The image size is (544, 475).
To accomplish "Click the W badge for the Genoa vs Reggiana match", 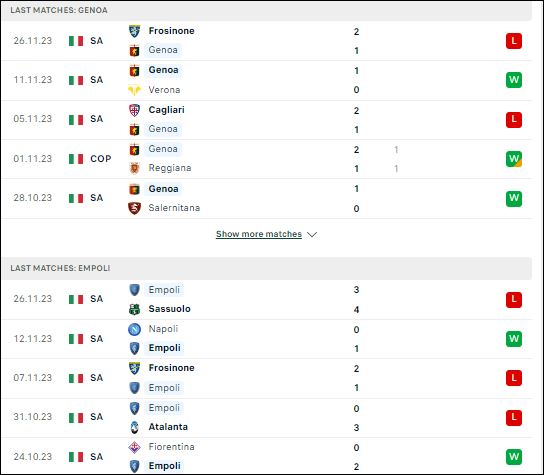I will (514, 159).
